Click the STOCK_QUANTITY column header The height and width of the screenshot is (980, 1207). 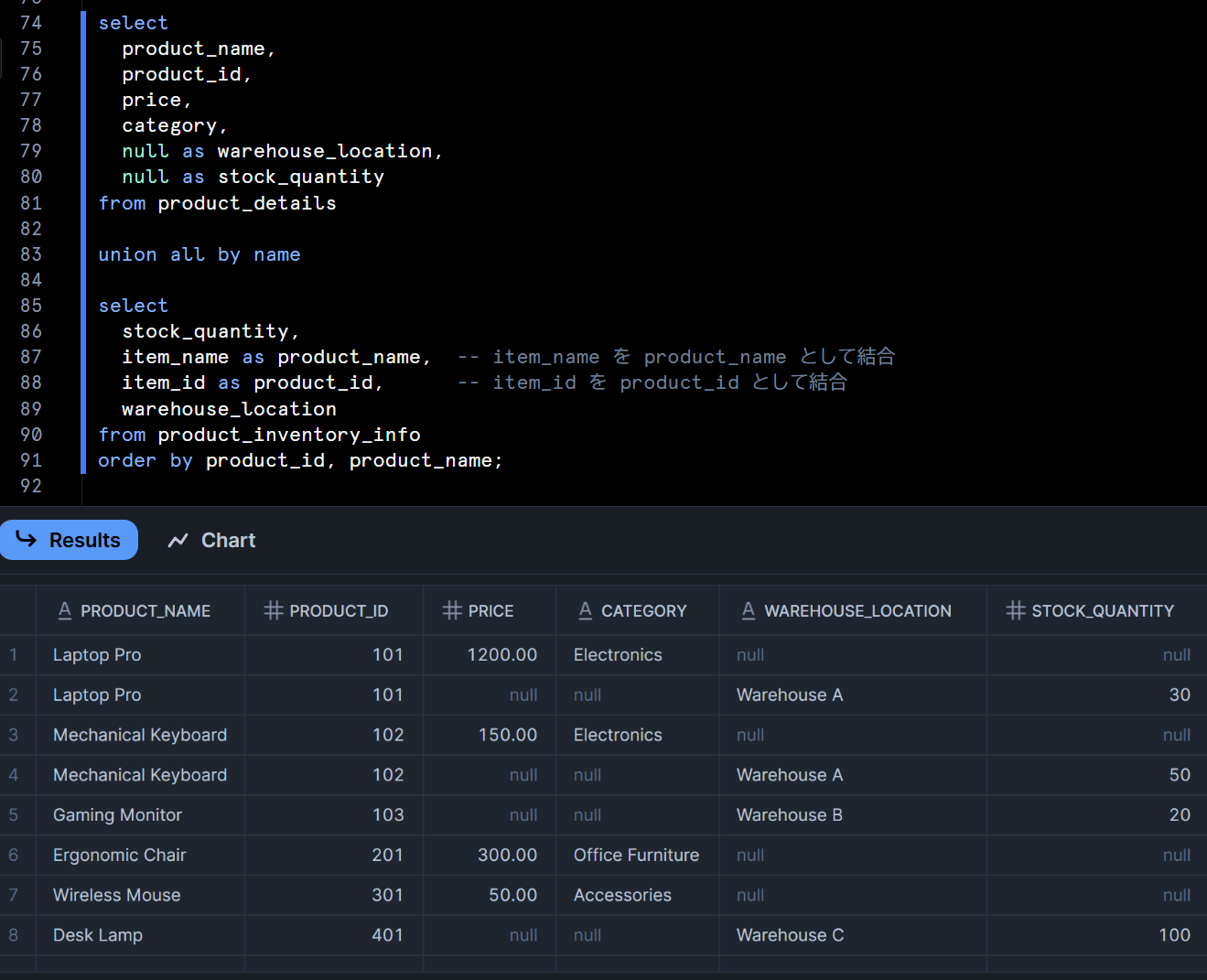pos(1096,610)
